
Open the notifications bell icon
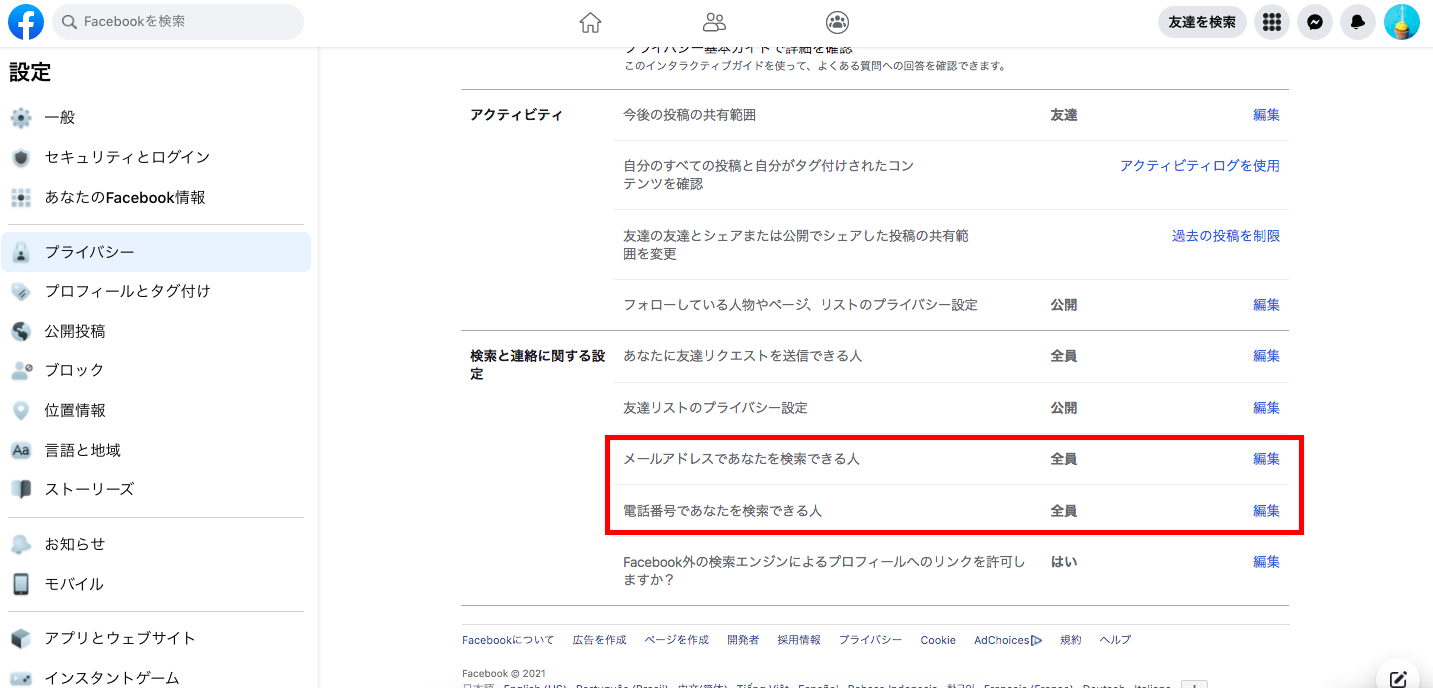point(1357,22)
